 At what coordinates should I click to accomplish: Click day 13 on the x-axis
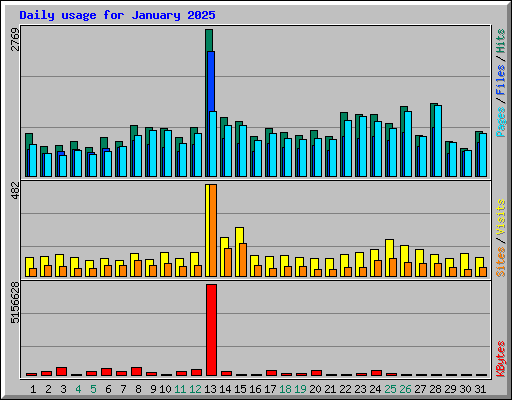pos(210,389)
